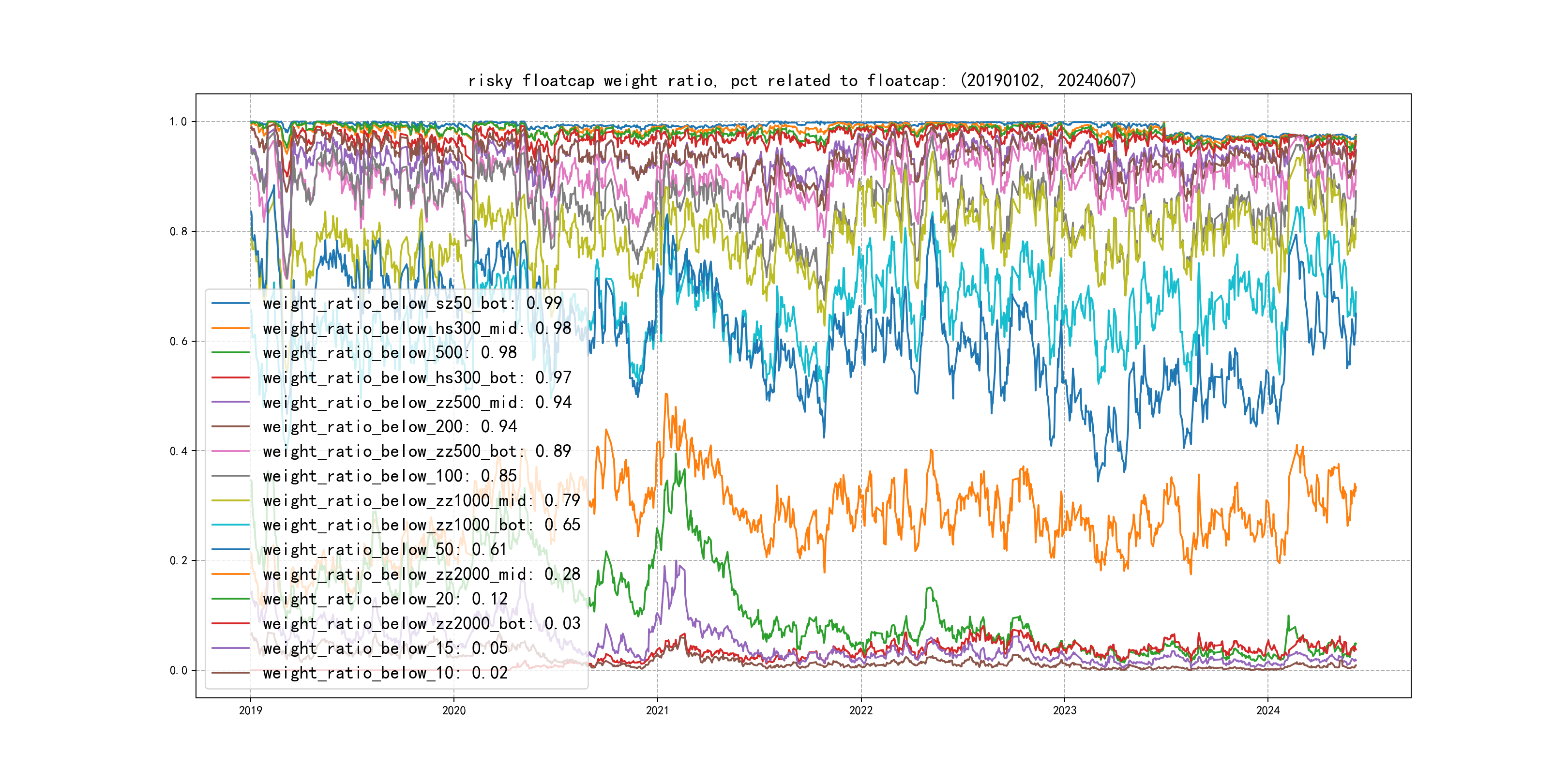Click legend entry weight_ratio_below_zz1000_mid
This screenshot has height=784, width=1568.
tap(421, 500)
